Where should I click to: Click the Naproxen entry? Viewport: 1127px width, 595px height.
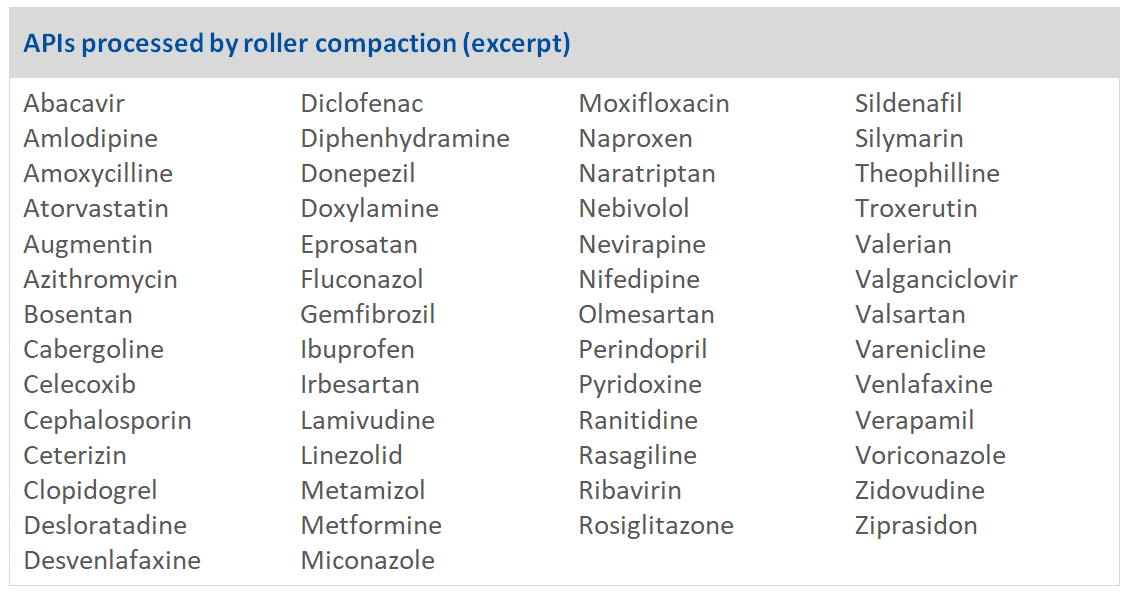tap(636, 139)
